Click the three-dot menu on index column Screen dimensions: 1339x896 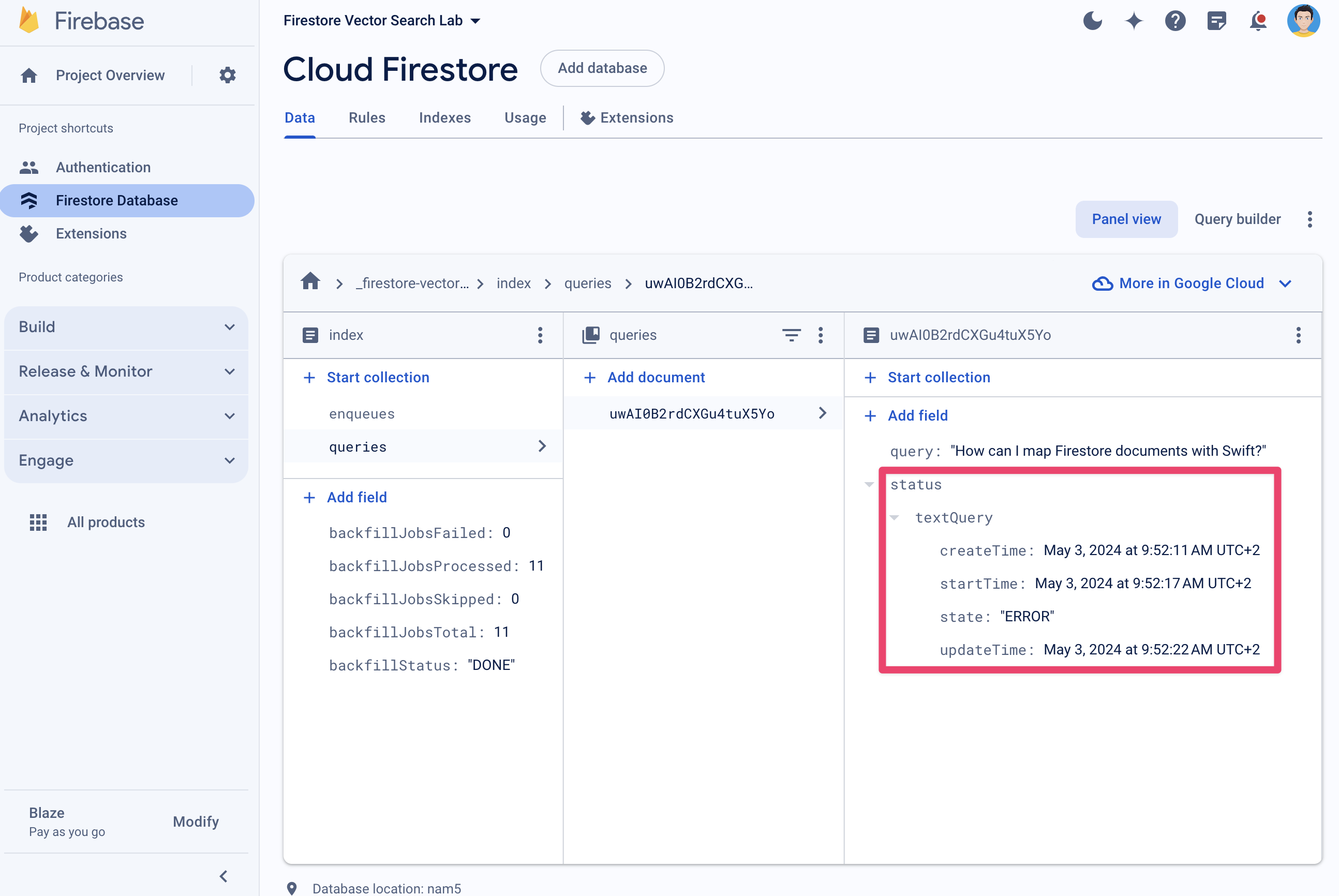(540, 335)
